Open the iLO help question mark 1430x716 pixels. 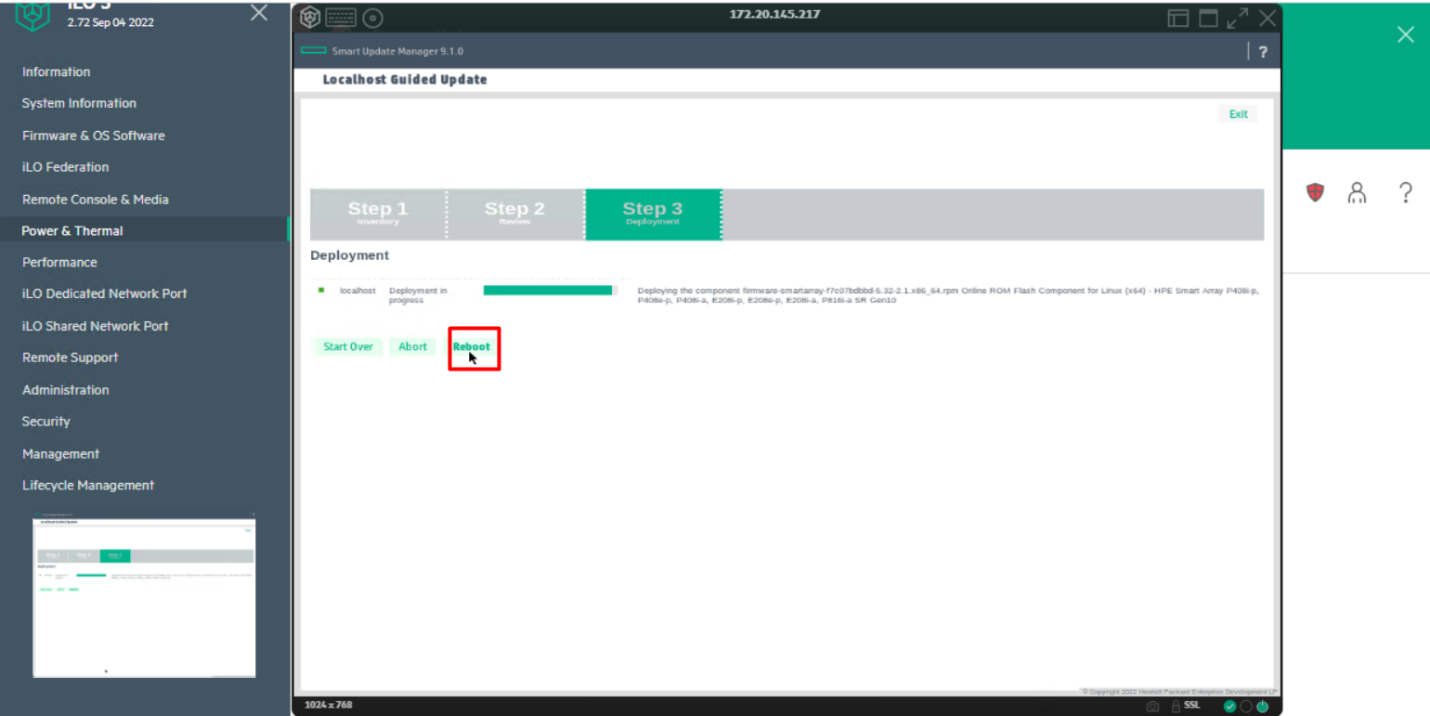pos(1405,193)
